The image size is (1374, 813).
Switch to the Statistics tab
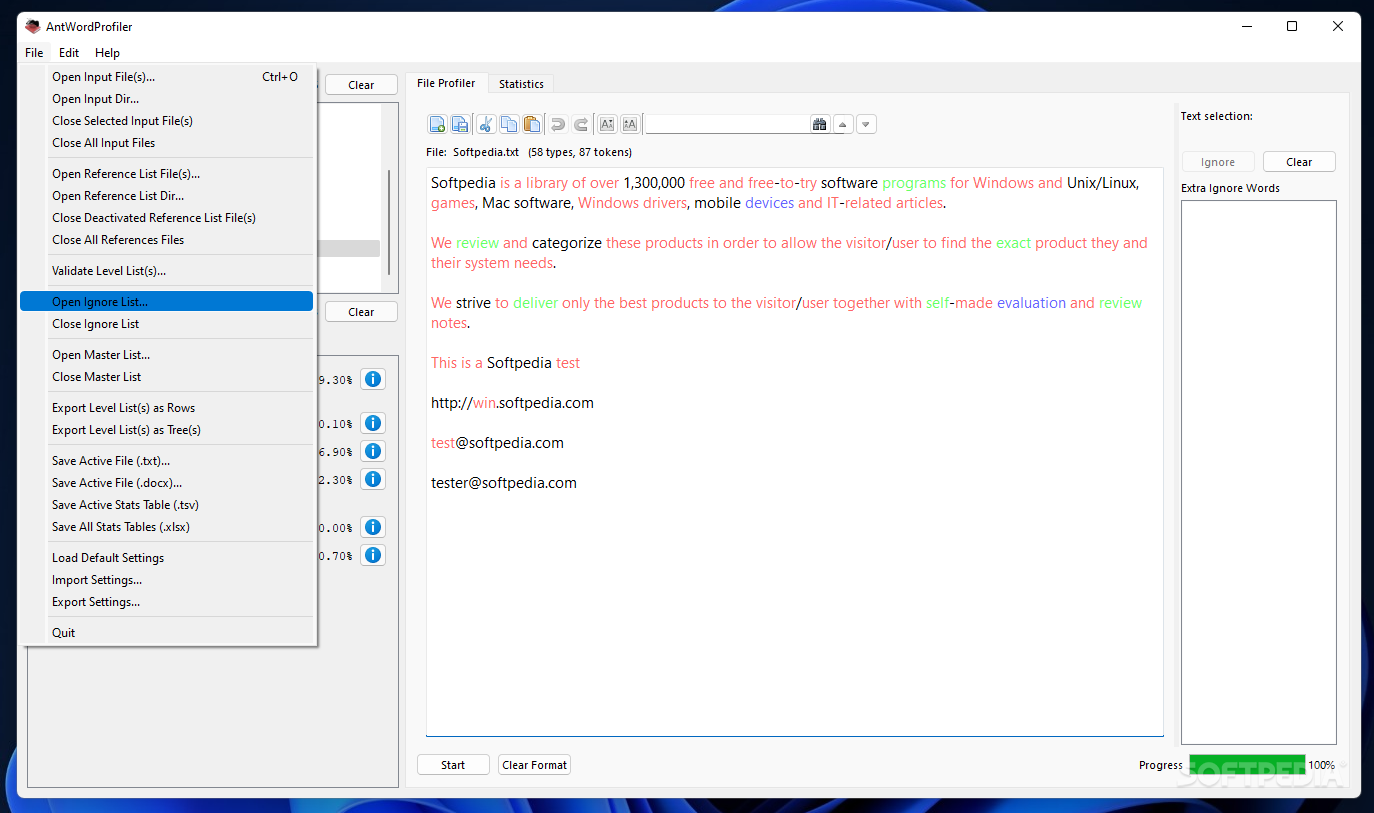(x=521, y=84)
